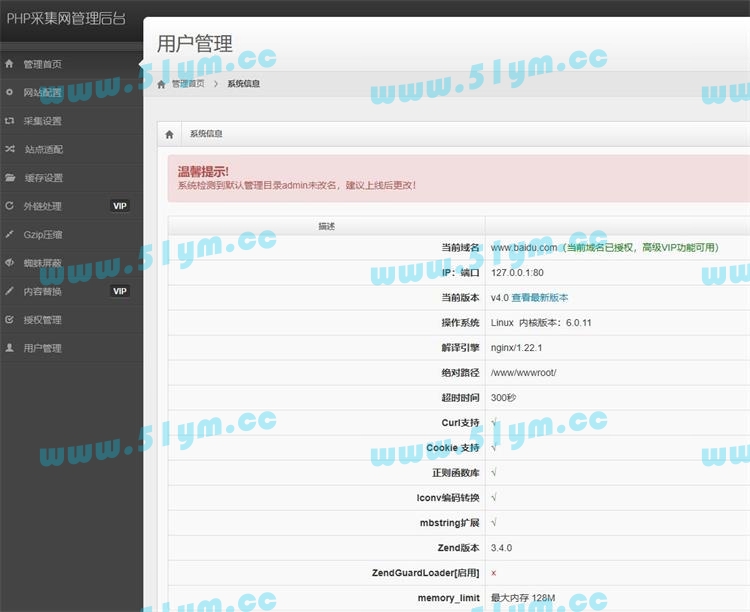Click the PHP采集网管理后台 title
The width and height of the screenshot is (750, 612).
pyautogui.click(x=66, y=19)
